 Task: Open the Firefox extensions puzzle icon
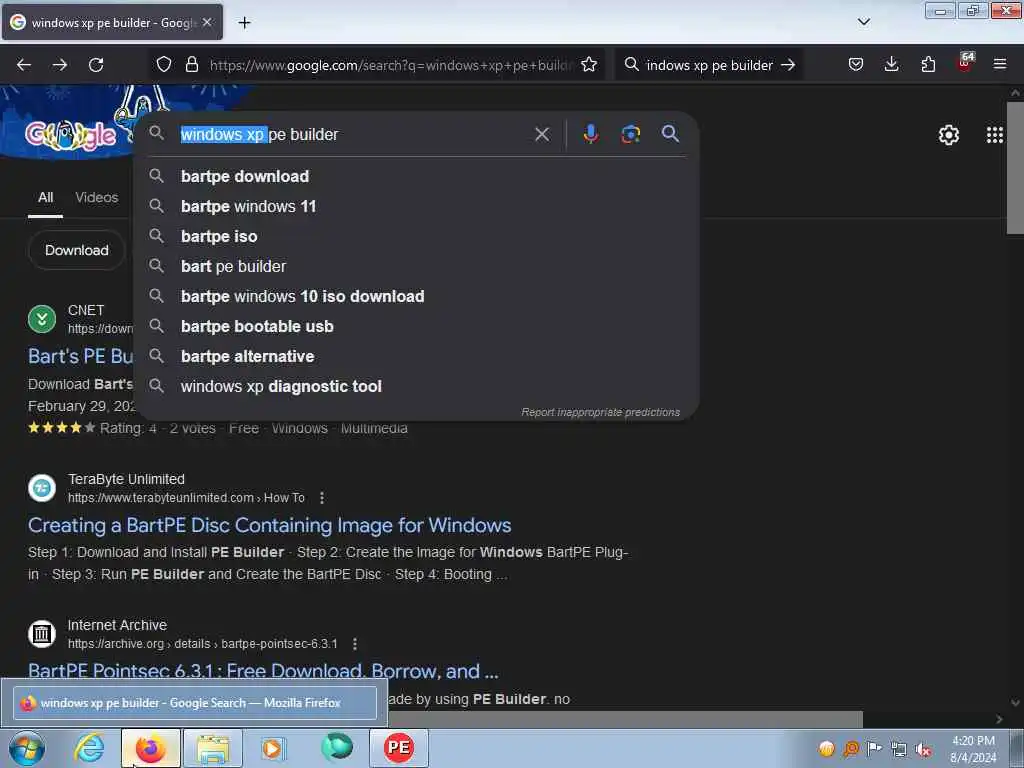pos(928,65)
